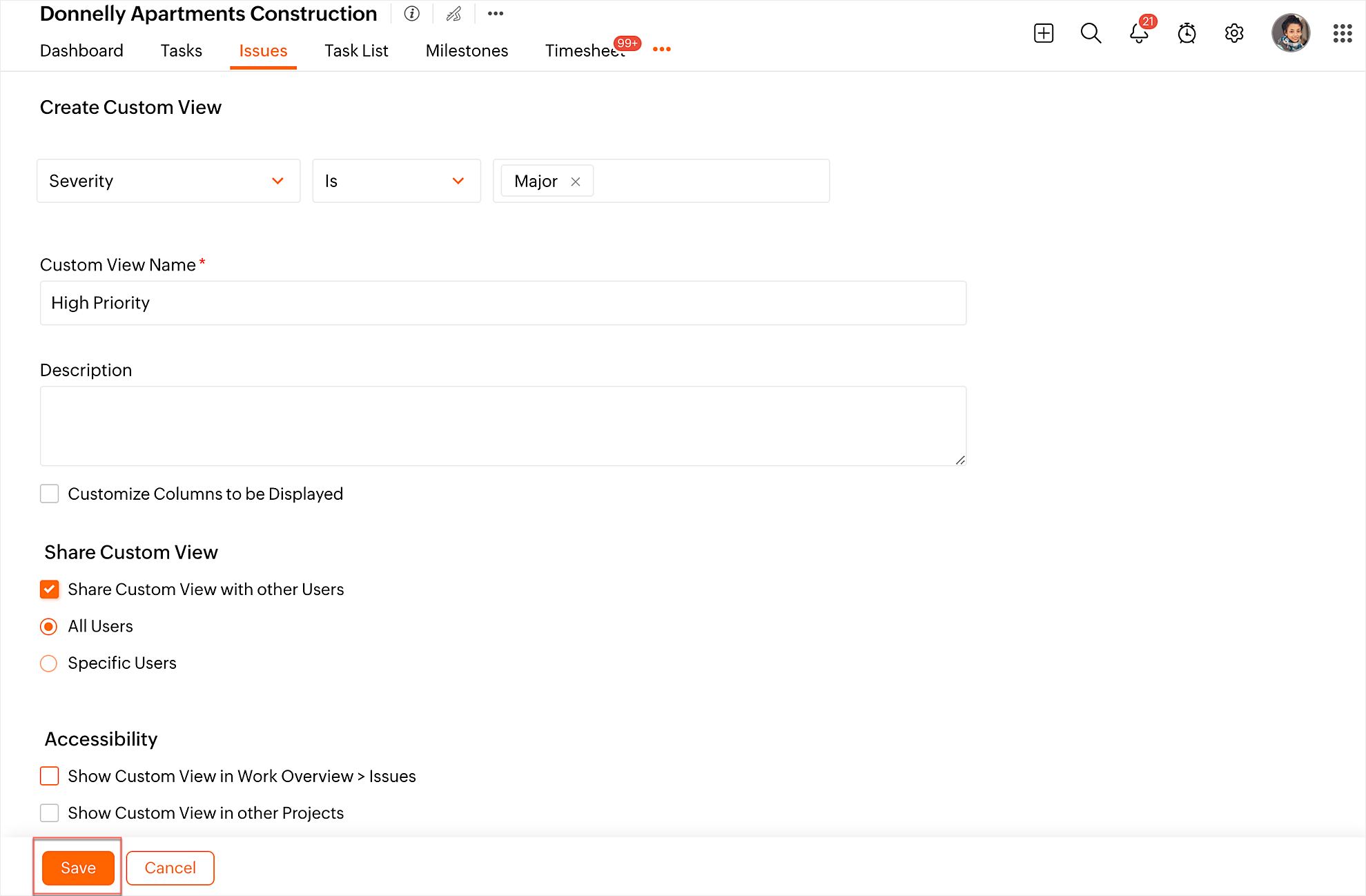Expand more tabs via orange ellipsis

pos(661,50)
